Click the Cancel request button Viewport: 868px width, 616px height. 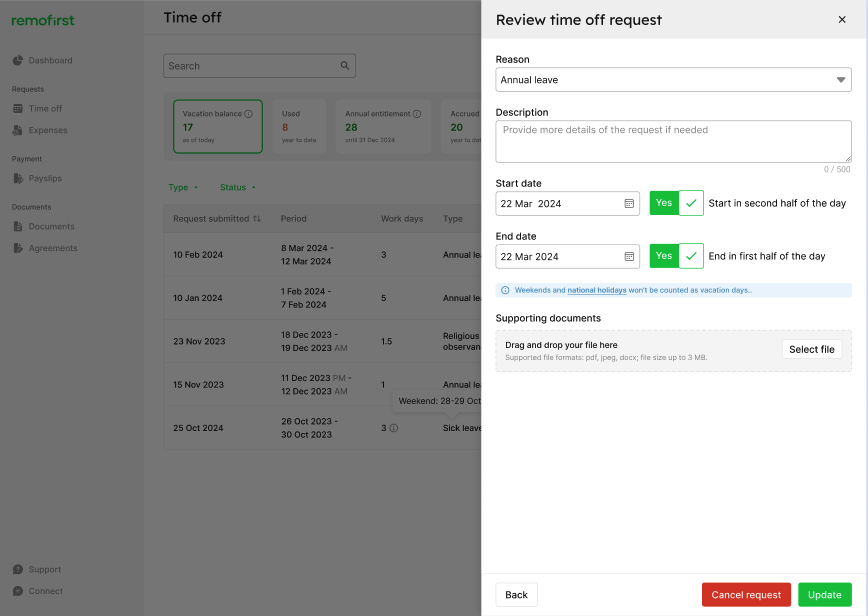(x=746, y=594)
